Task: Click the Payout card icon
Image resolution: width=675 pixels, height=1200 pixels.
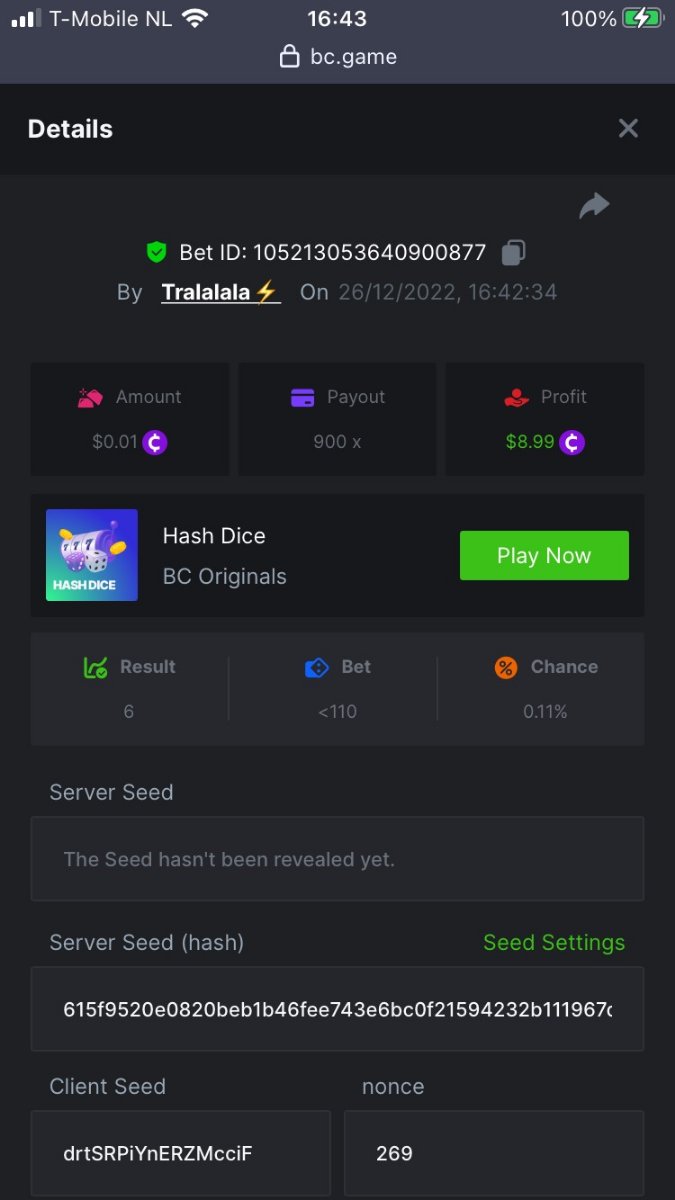Action: [x=303, y=397]
